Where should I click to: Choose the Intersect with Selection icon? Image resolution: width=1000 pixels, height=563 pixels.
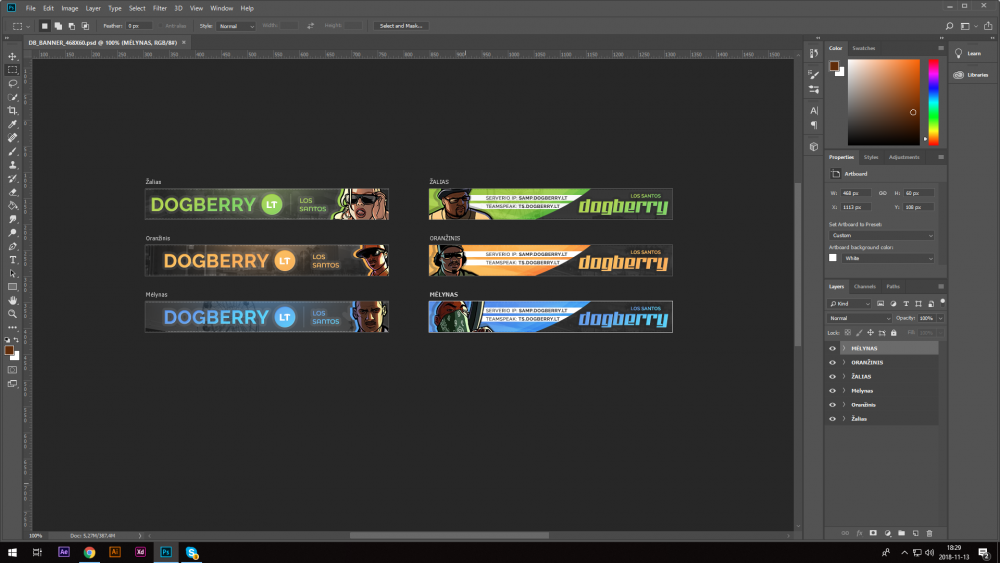click(85, 26)
